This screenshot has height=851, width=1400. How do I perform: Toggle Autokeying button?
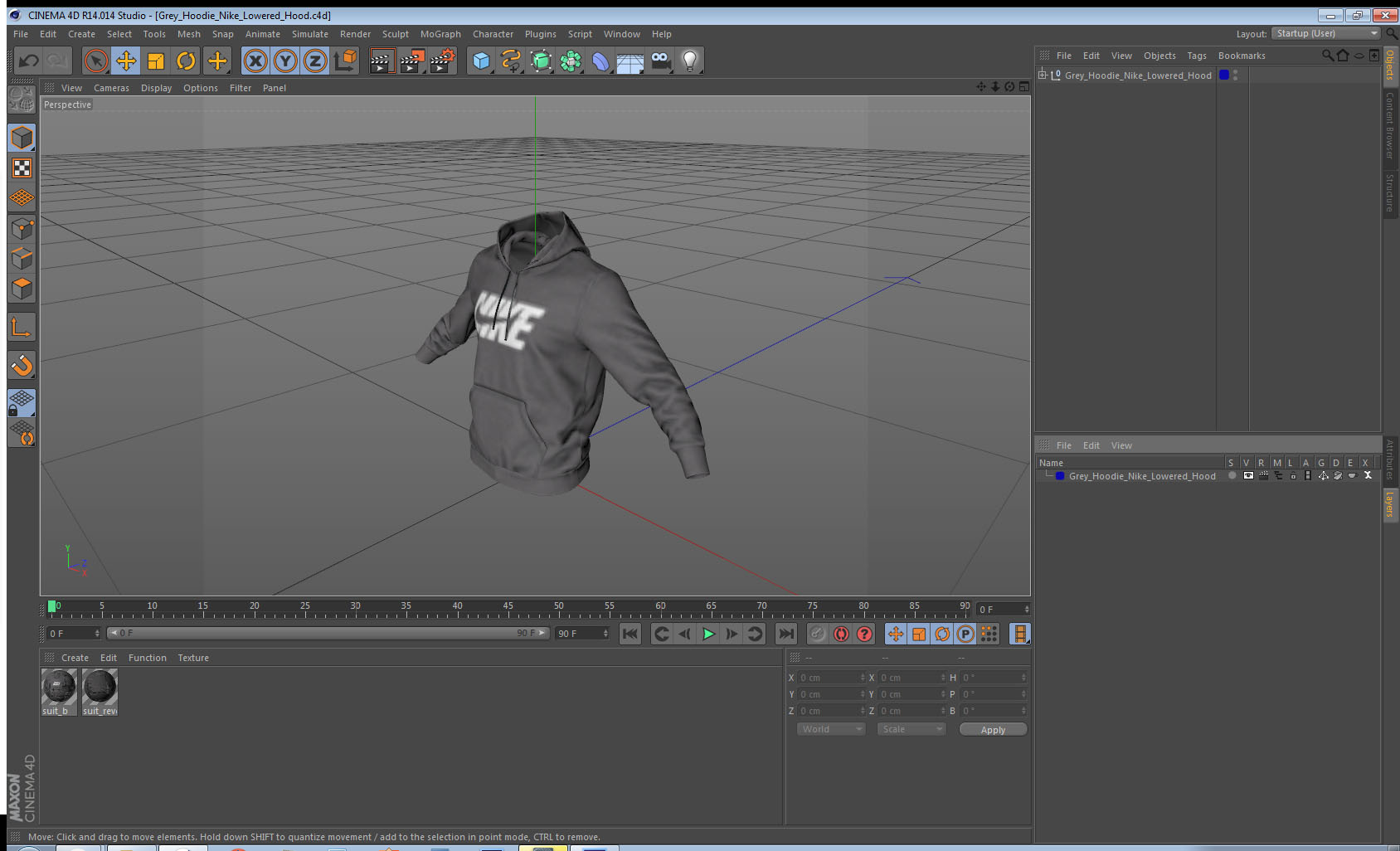point(841,635)
